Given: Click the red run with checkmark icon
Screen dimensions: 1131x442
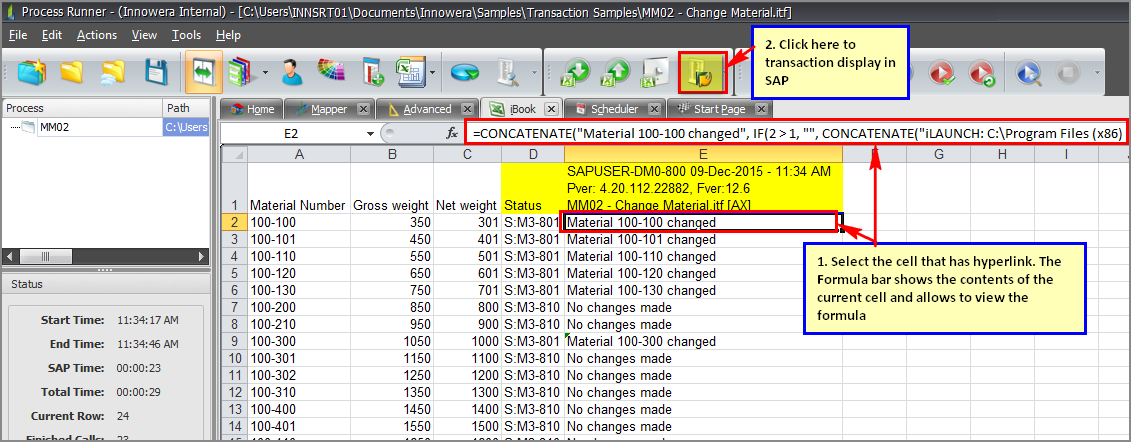Looking at the screenshot, I should 941,73.
